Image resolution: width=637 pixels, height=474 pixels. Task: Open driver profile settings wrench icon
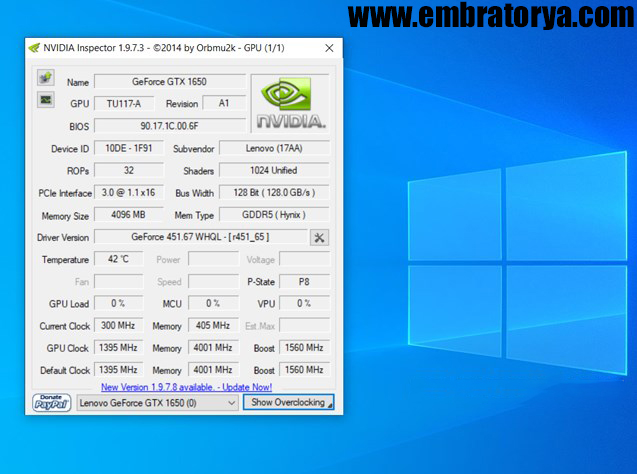pos(319,238)
